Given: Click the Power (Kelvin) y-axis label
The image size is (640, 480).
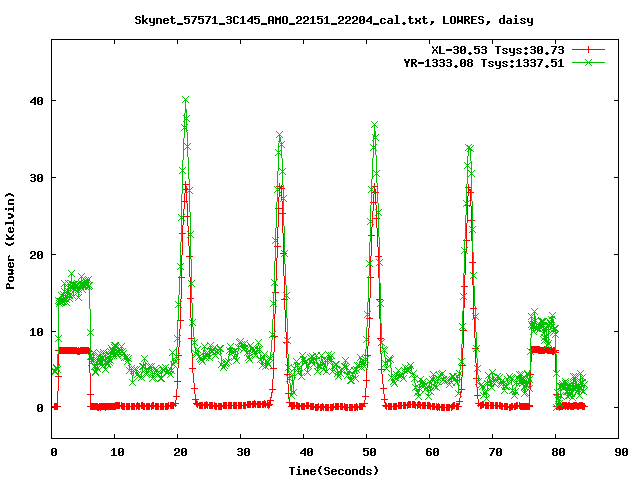Looking at the screenshot, I should point(10,241).
